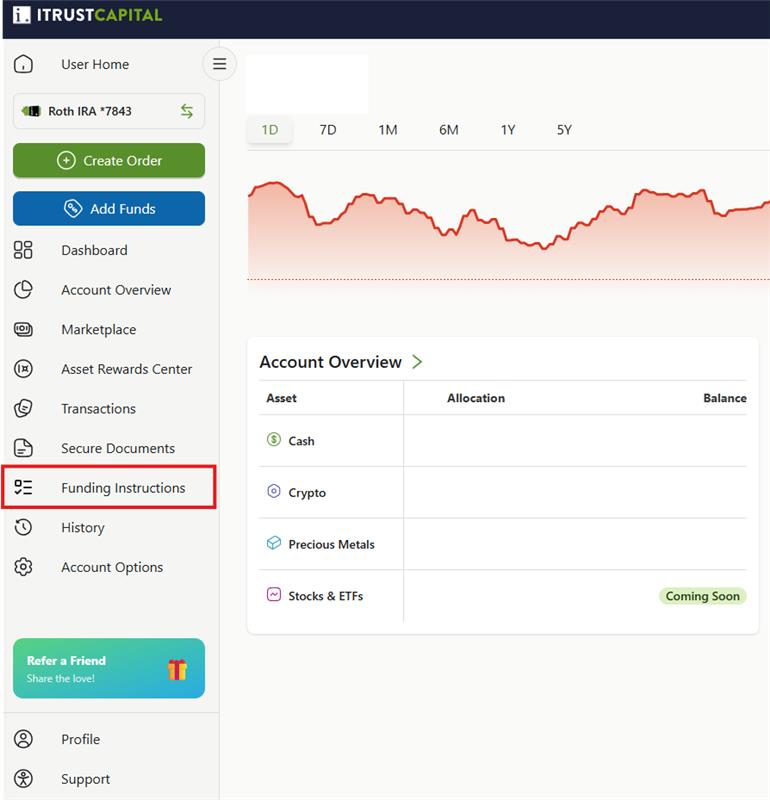Toggle the hamburger sidebar collapse button
This screenshot has width=770, height=800.
tap(219, 64)
